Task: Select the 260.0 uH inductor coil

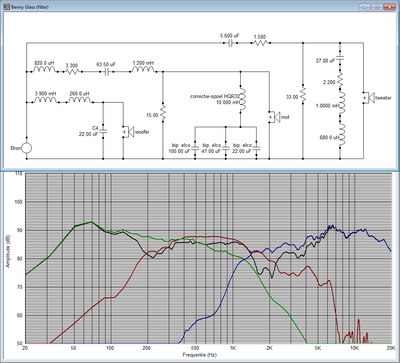Action: [79, 100]
